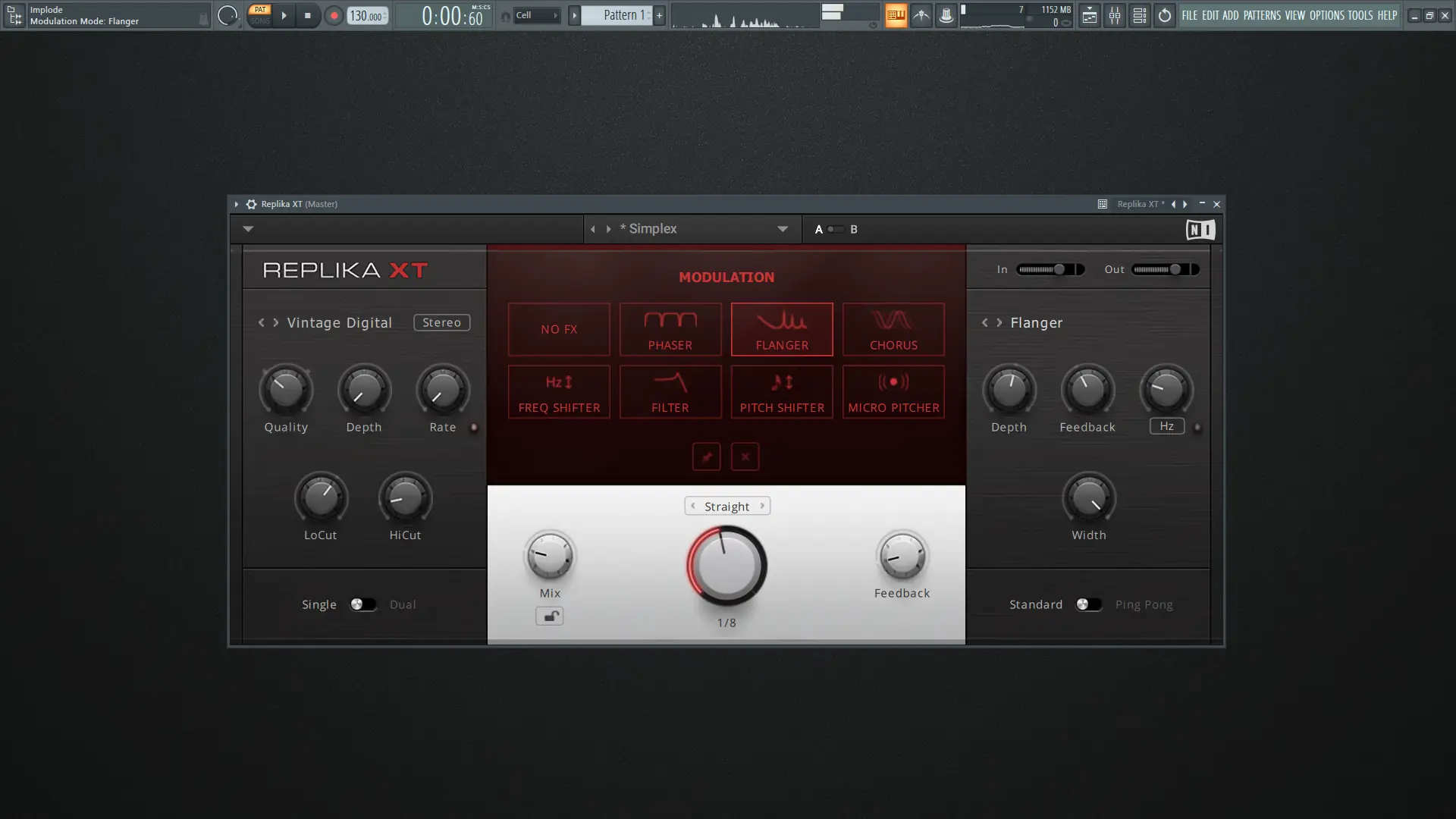Click the Stereo button
This screenshot has width=1456, height=819.
click(x=441, y=323)
